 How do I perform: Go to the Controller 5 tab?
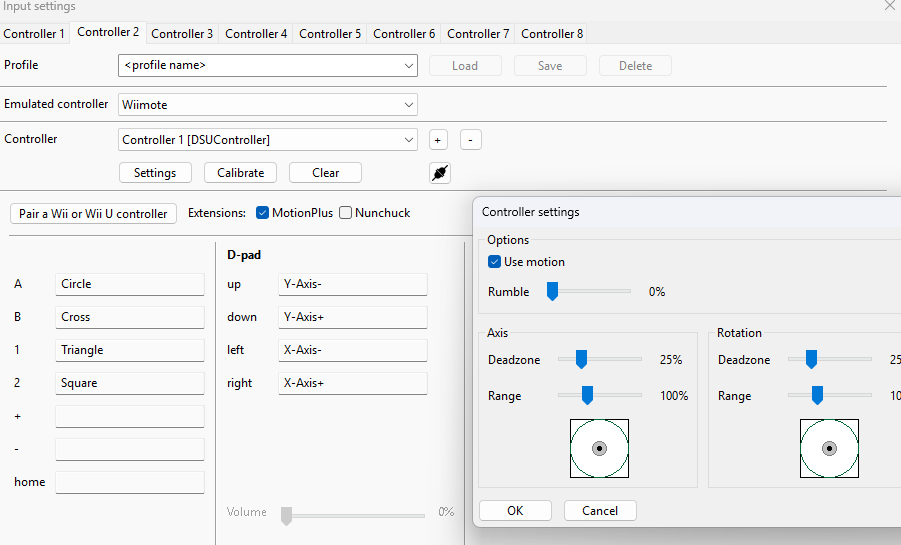click(330, 33)
